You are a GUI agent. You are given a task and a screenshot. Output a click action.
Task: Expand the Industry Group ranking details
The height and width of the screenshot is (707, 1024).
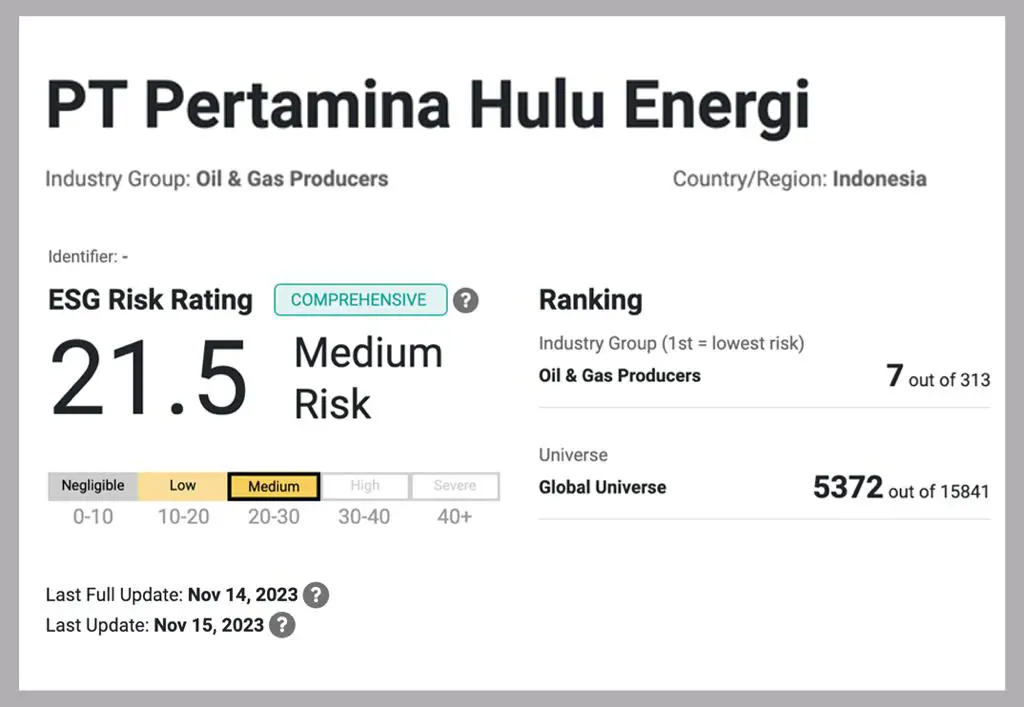click(x=670, y=343)
